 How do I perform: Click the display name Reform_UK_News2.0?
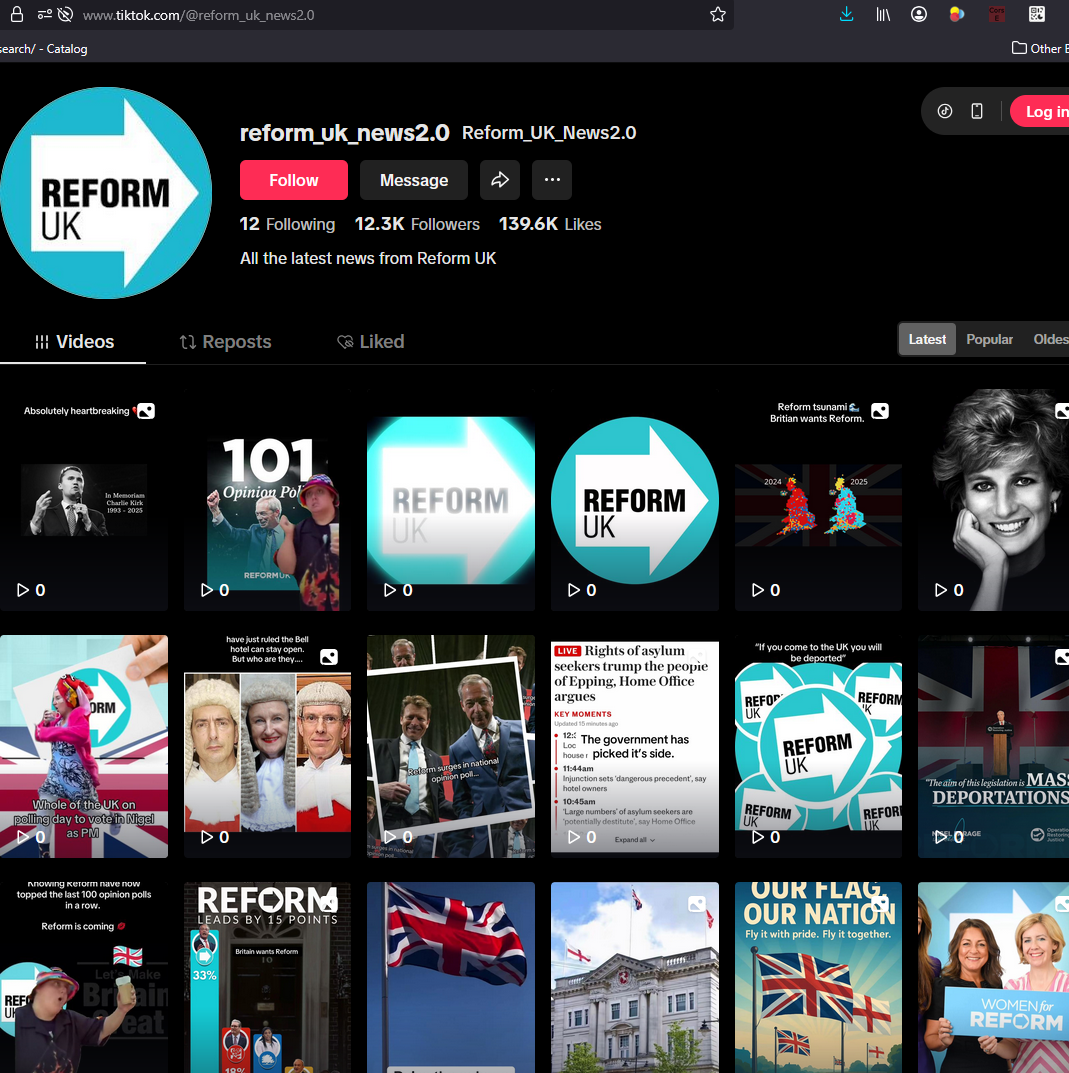pos(549,133)
